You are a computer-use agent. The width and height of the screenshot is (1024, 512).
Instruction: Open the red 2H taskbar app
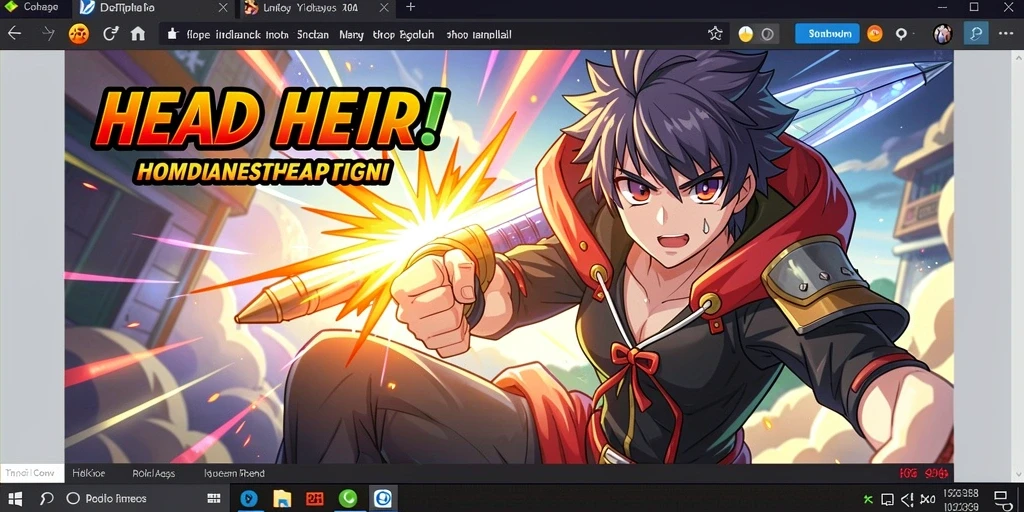(315, 498)
